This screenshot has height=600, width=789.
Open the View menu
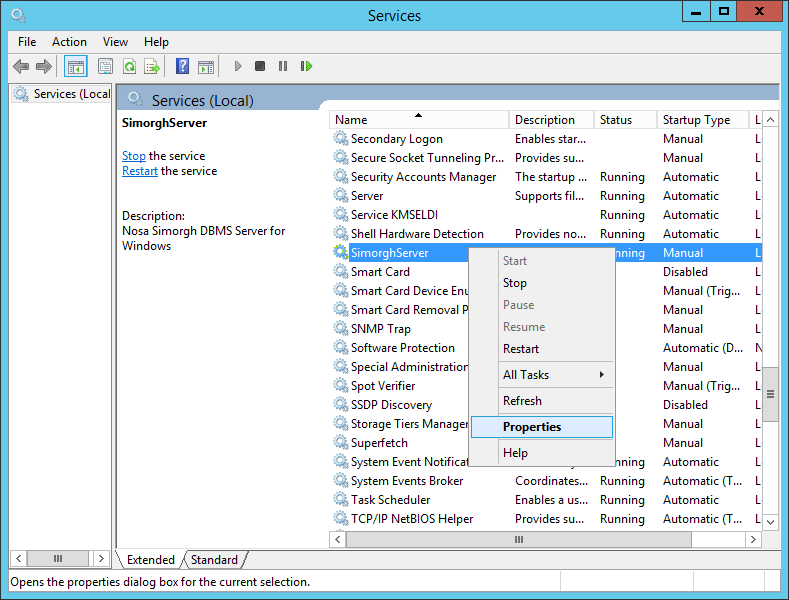tap(115, 42)
